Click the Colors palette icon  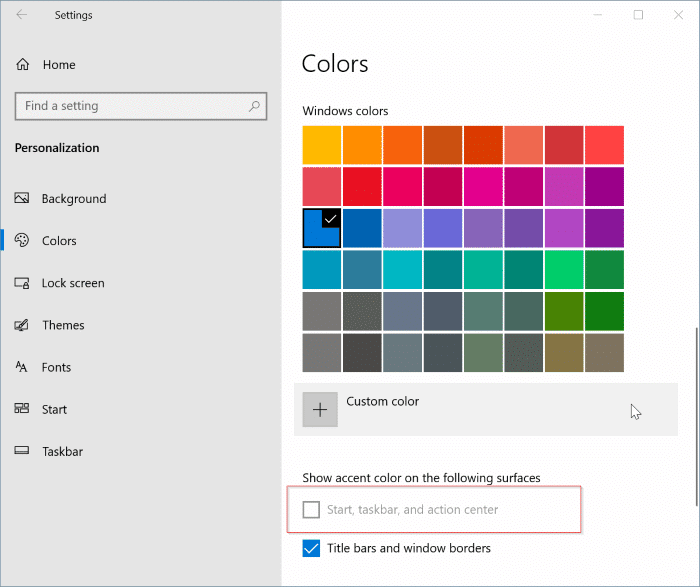pyautogui.click(x=22, y=241)
